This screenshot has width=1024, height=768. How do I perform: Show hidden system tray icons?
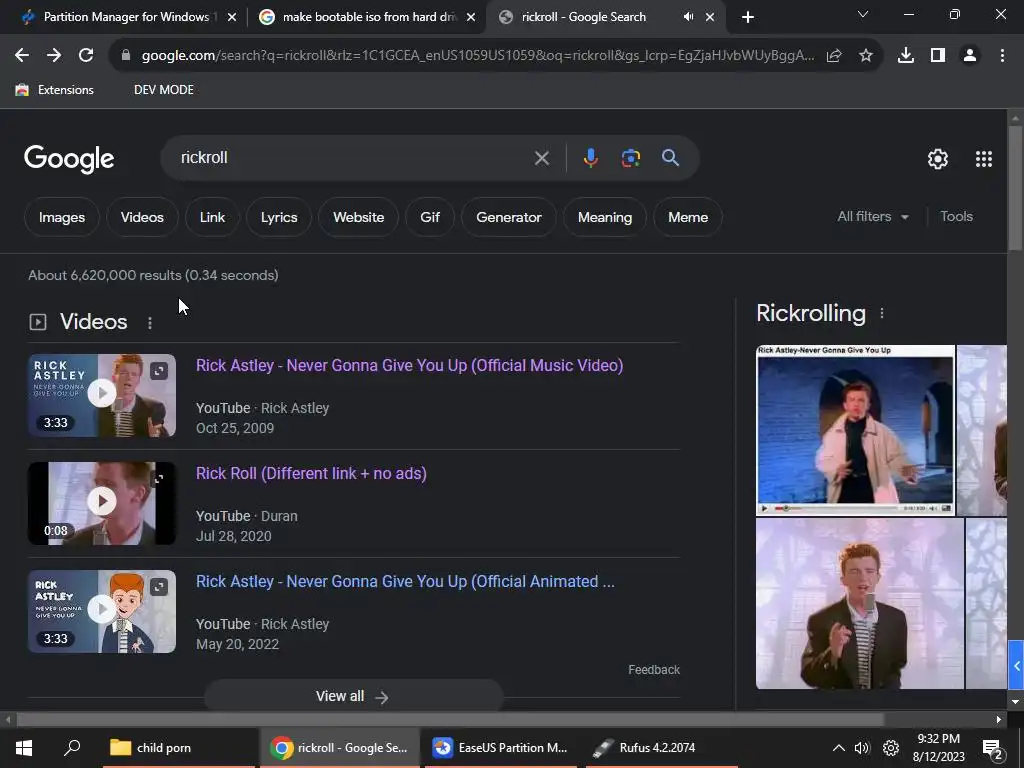(839, 748)
